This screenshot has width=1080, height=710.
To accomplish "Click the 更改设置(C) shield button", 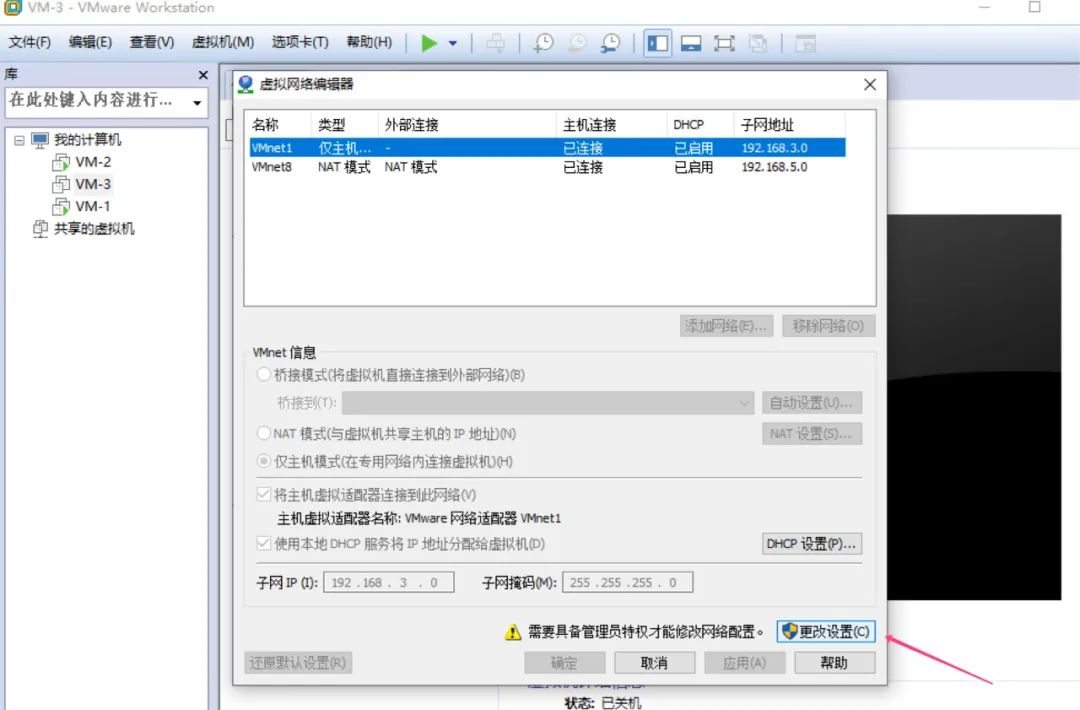I will [x=826, y=631].
